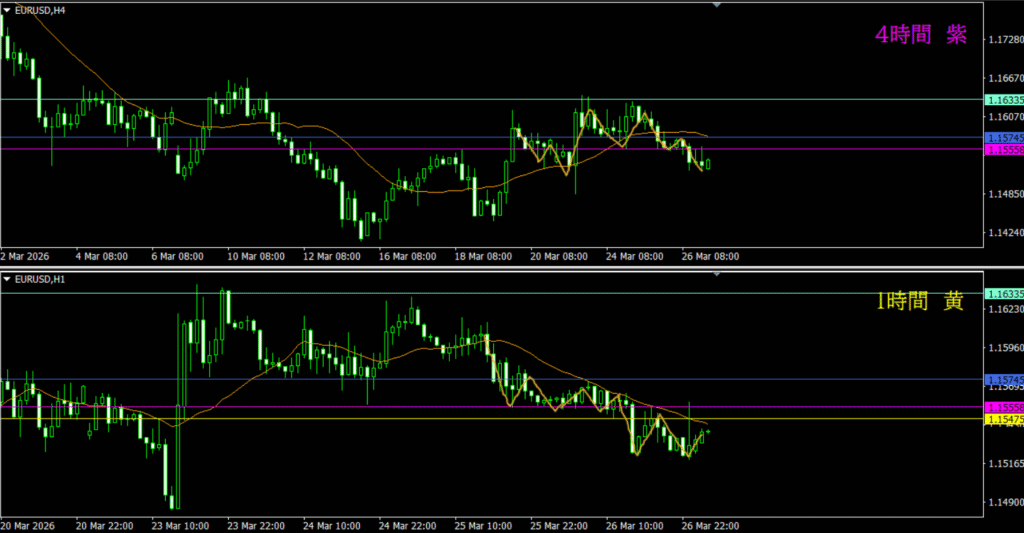Select the blue 1.15745 price tag on H4 chart

pos(1003,137)
